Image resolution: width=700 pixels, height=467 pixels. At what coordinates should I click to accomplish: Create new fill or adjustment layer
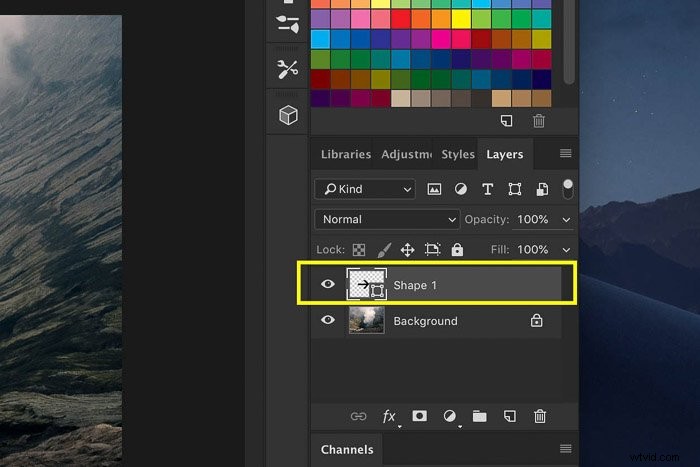(x=450, y=416)
